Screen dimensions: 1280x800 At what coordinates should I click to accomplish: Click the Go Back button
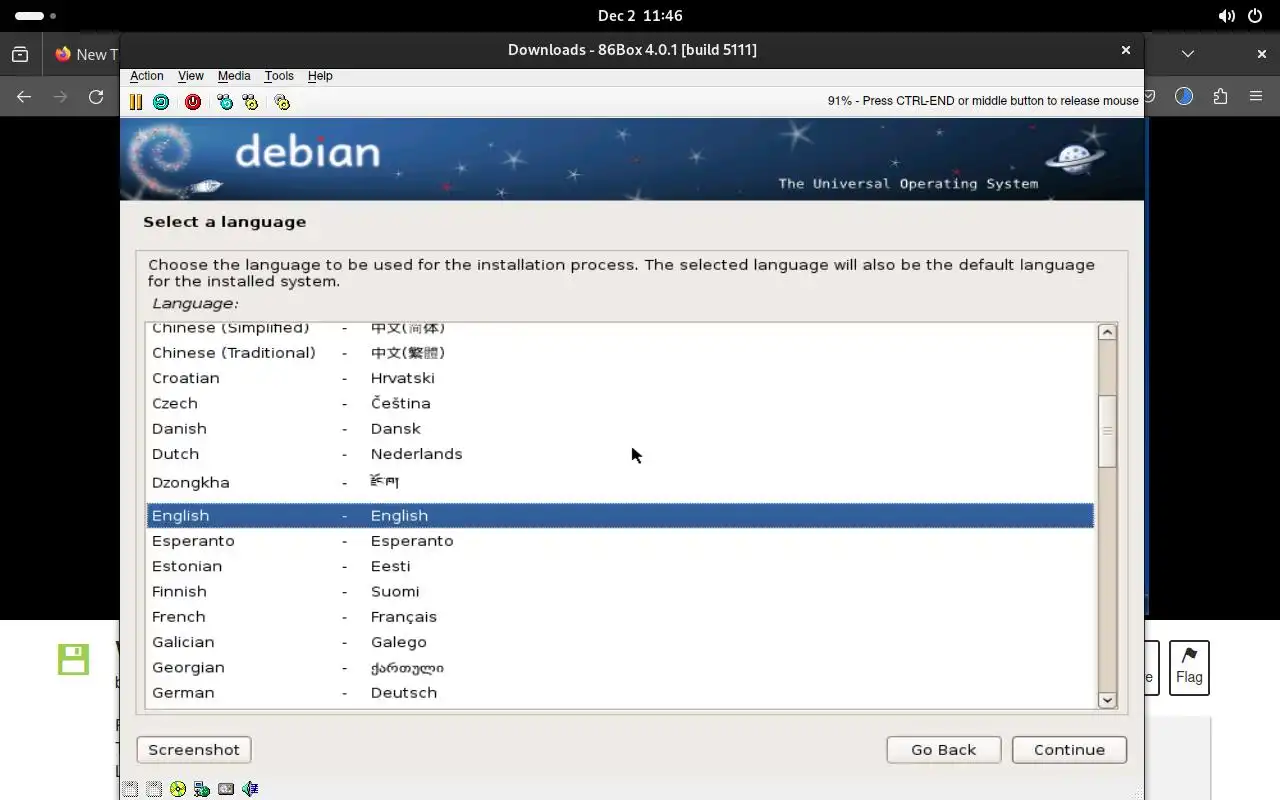[x=943, y=750]
